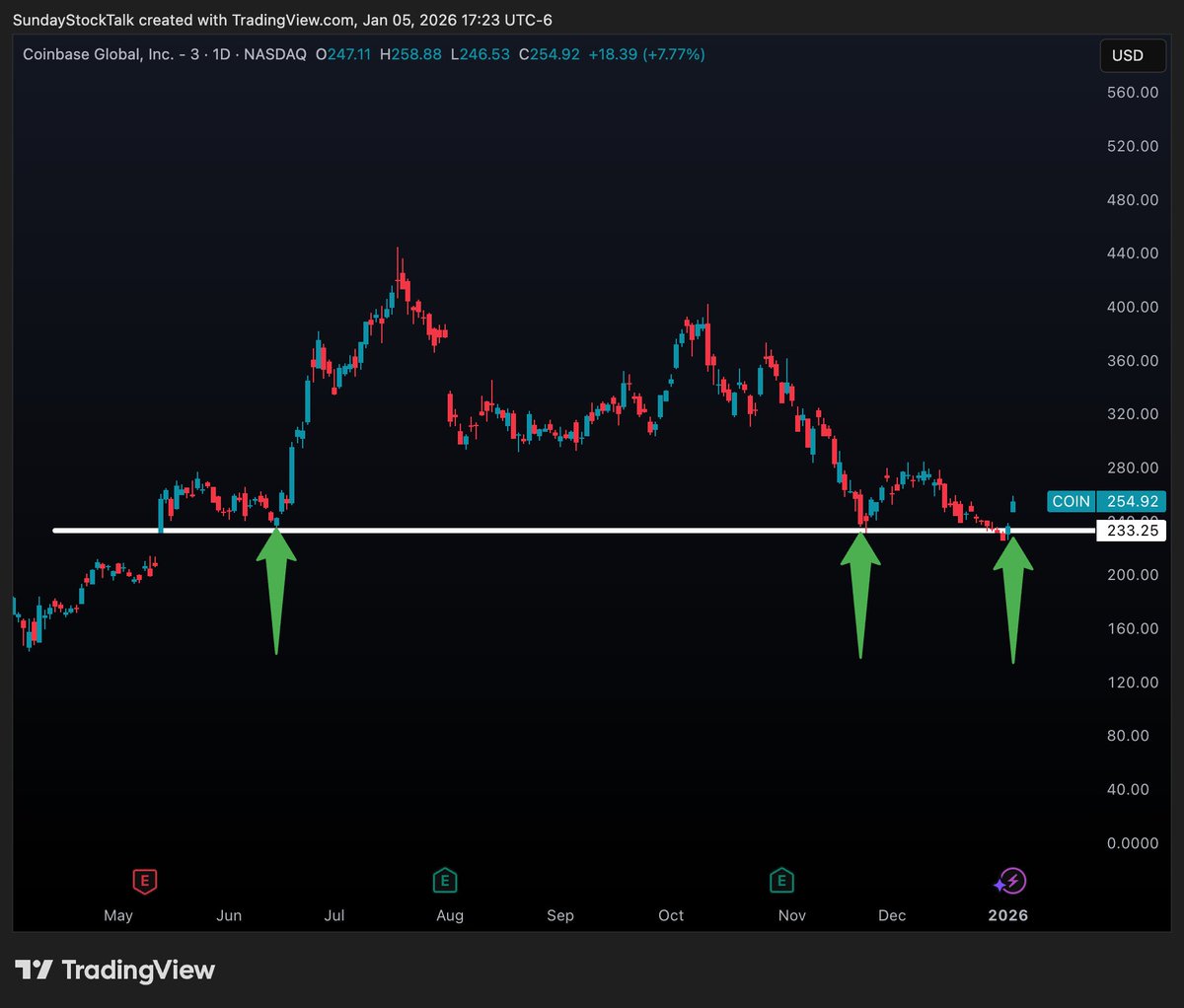The width and height of the screenshot is (1184, 1008).
Task: Click the Sep label on time axis
Action: [560, 915]
